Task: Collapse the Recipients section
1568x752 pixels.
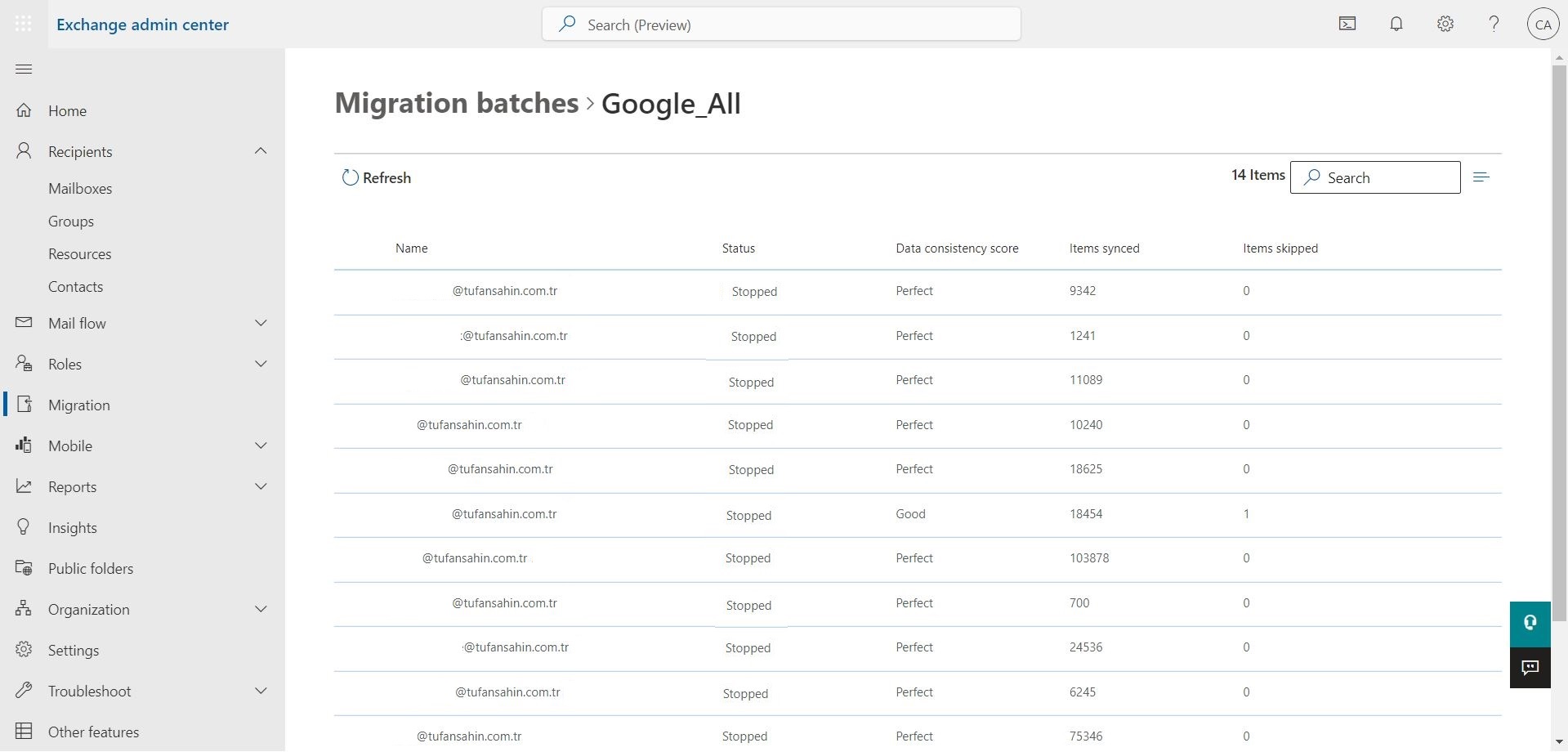Action: coord(261,151)
